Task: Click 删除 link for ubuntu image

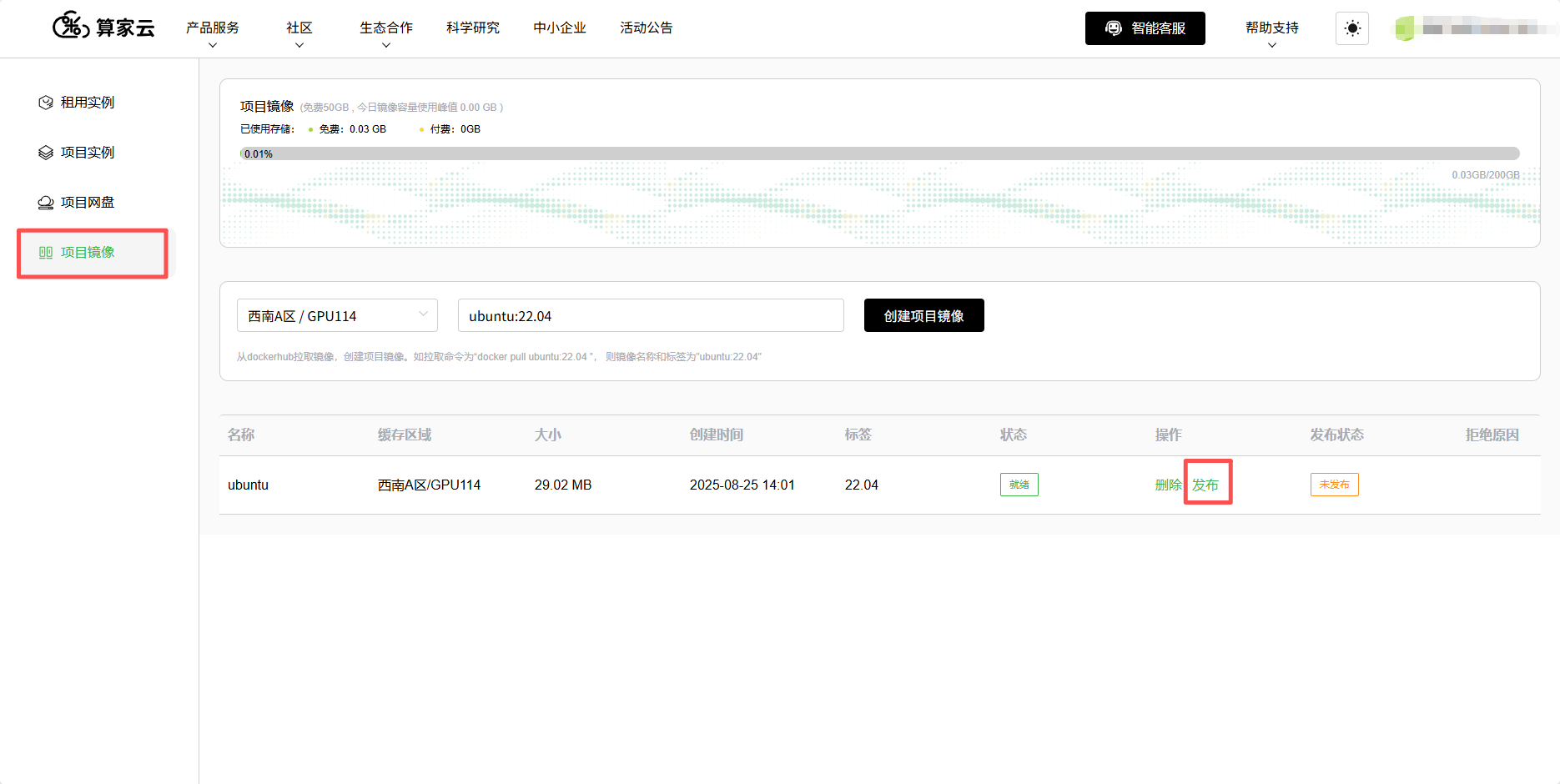Action: (x=1168, y=485)
